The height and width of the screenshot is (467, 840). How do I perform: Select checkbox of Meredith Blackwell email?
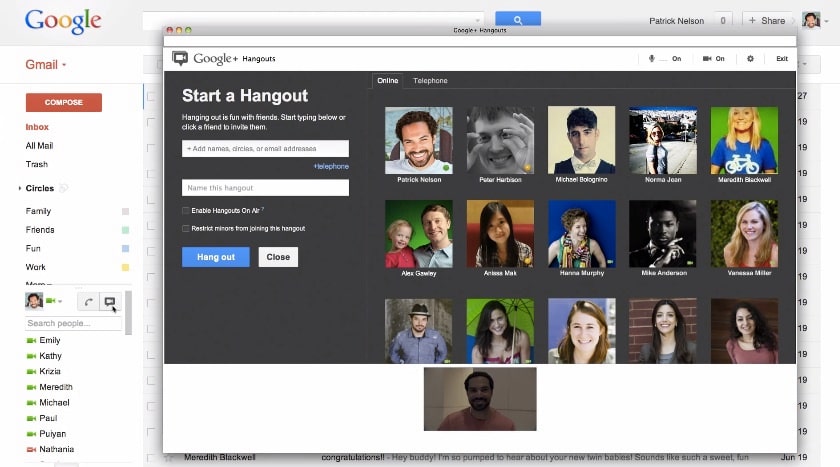coord(152,457)
